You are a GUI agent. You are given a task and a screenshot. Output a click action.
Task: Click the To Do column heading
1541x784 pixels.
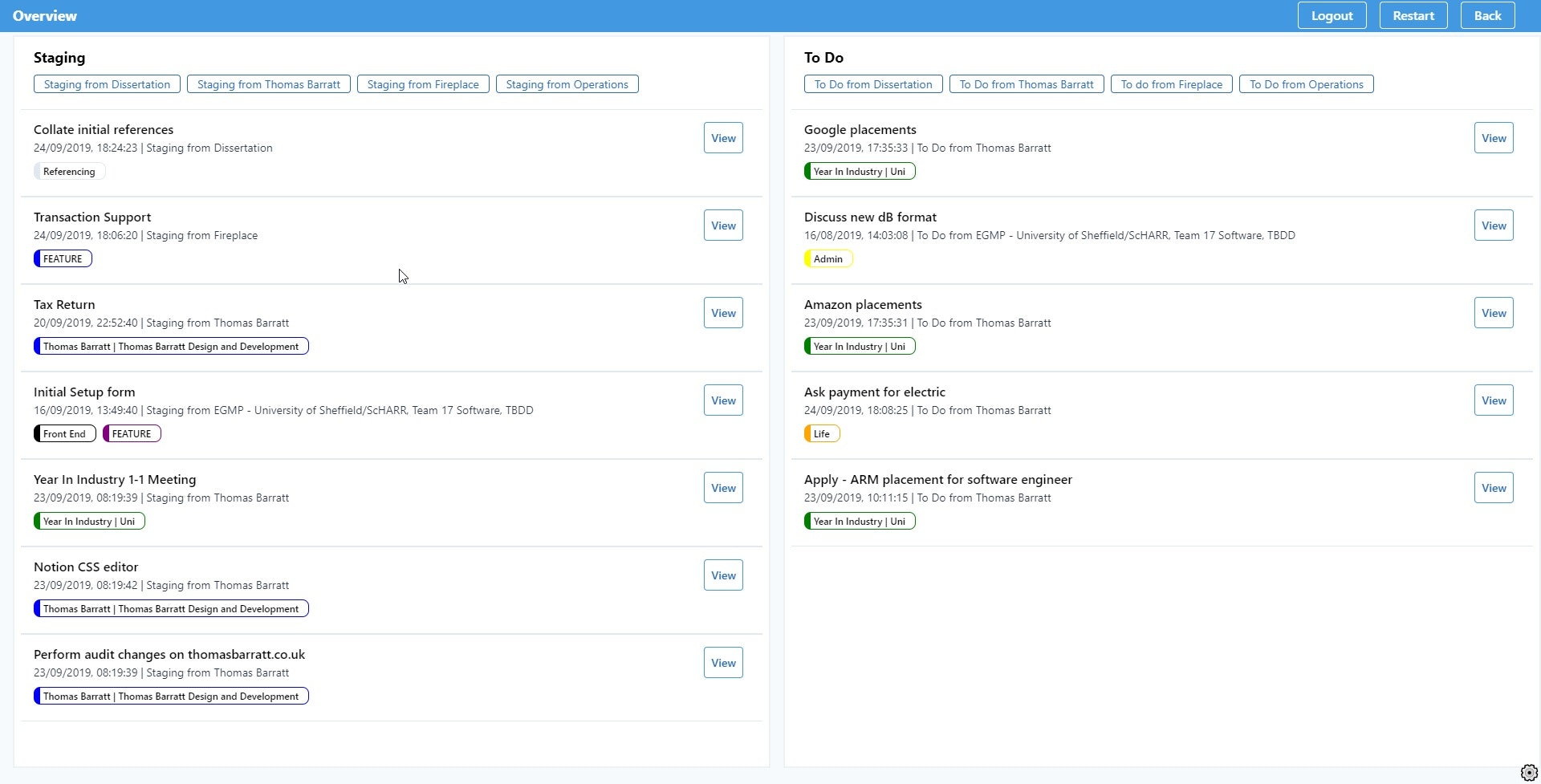tap(823, 58)
